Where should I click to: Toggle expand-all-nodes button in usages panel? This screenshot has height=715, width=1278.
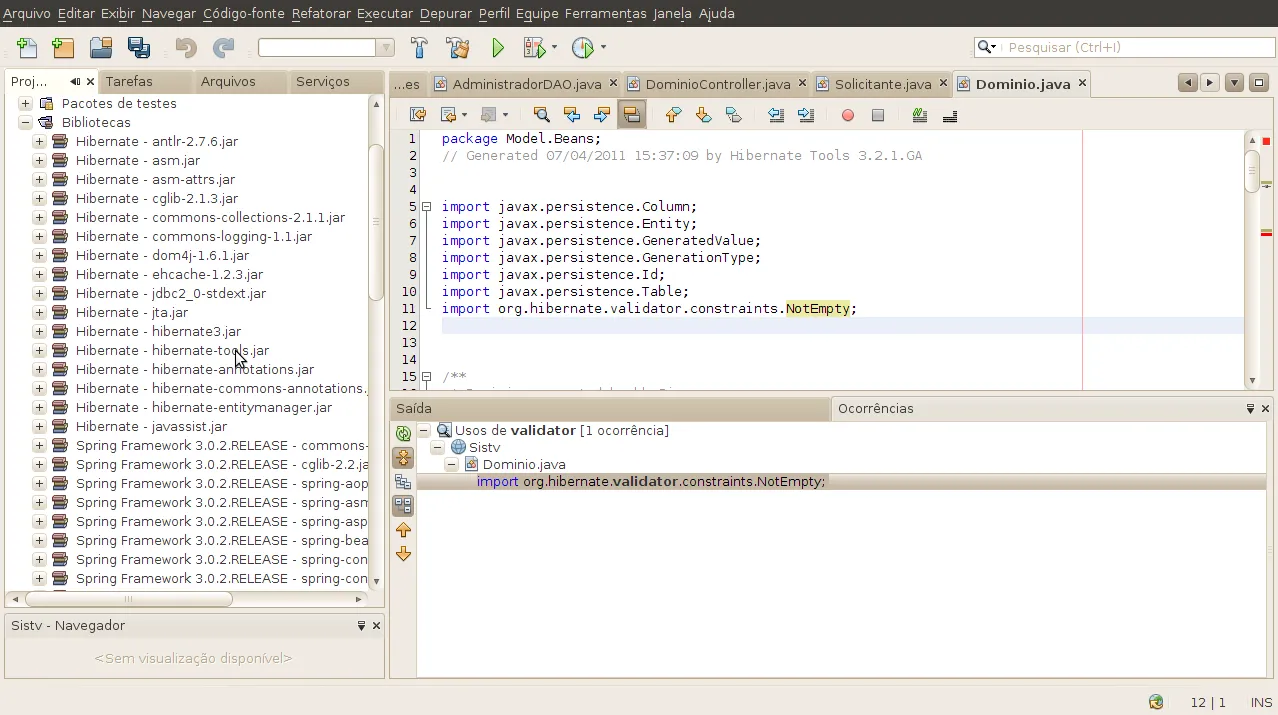click(403, 458)
